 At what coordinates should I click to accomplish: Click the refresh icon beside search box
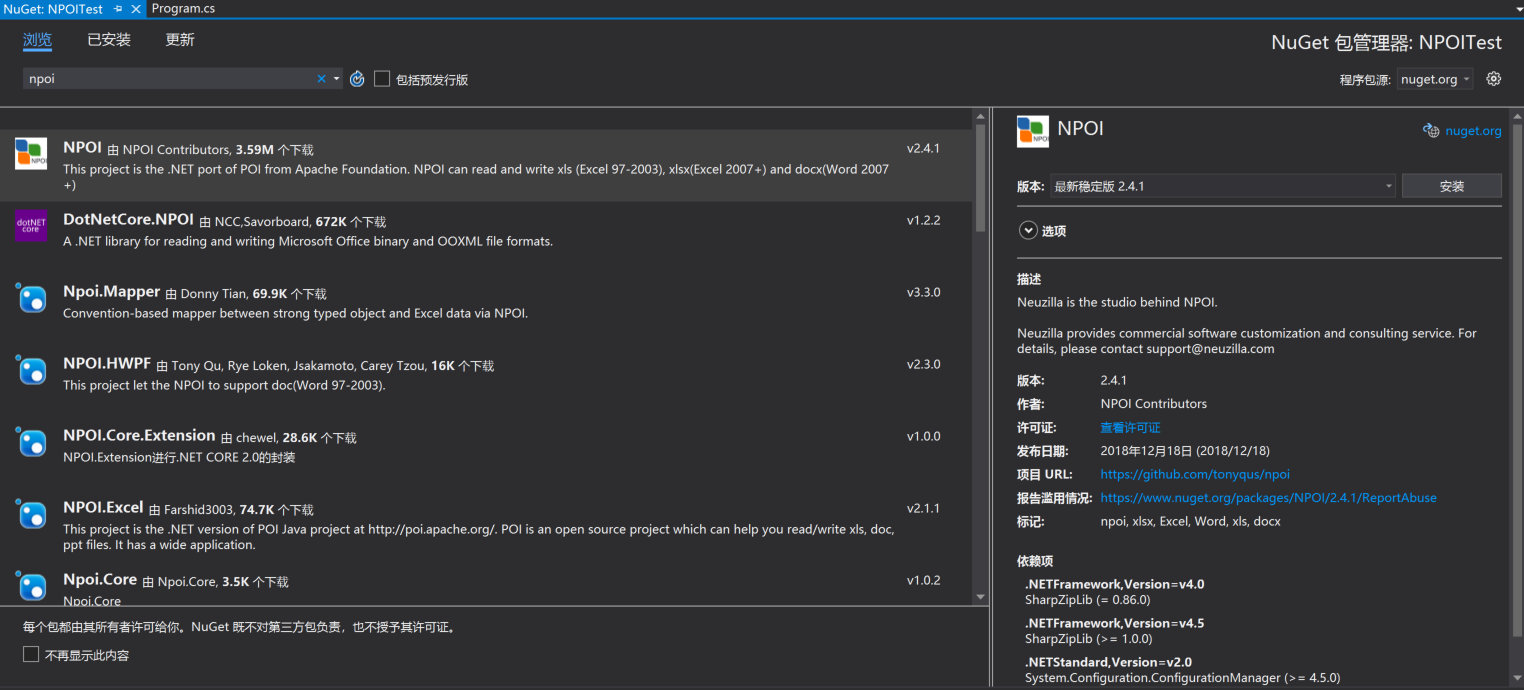(357, 79)
